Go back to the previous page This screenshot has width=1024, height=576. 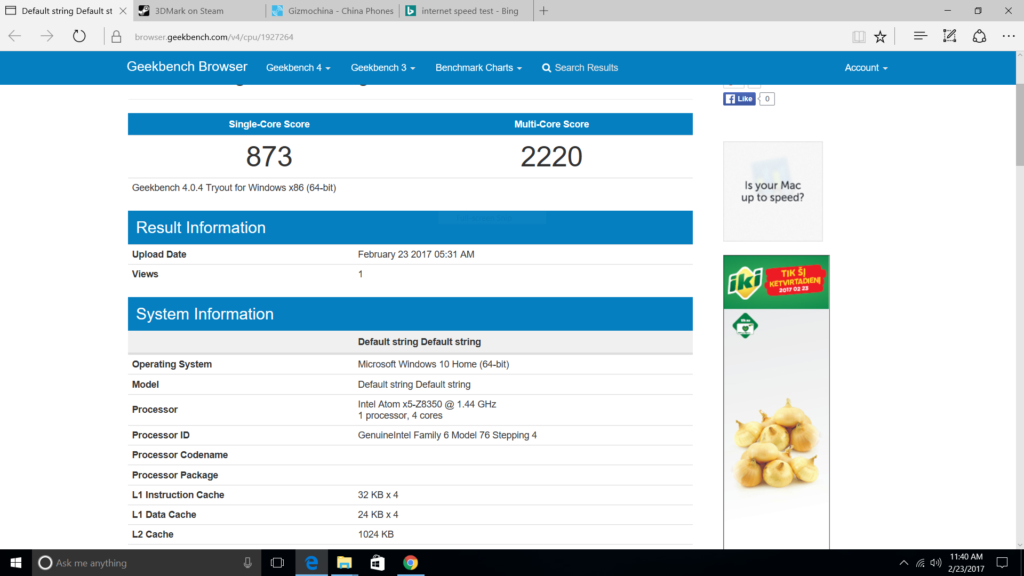15,37
